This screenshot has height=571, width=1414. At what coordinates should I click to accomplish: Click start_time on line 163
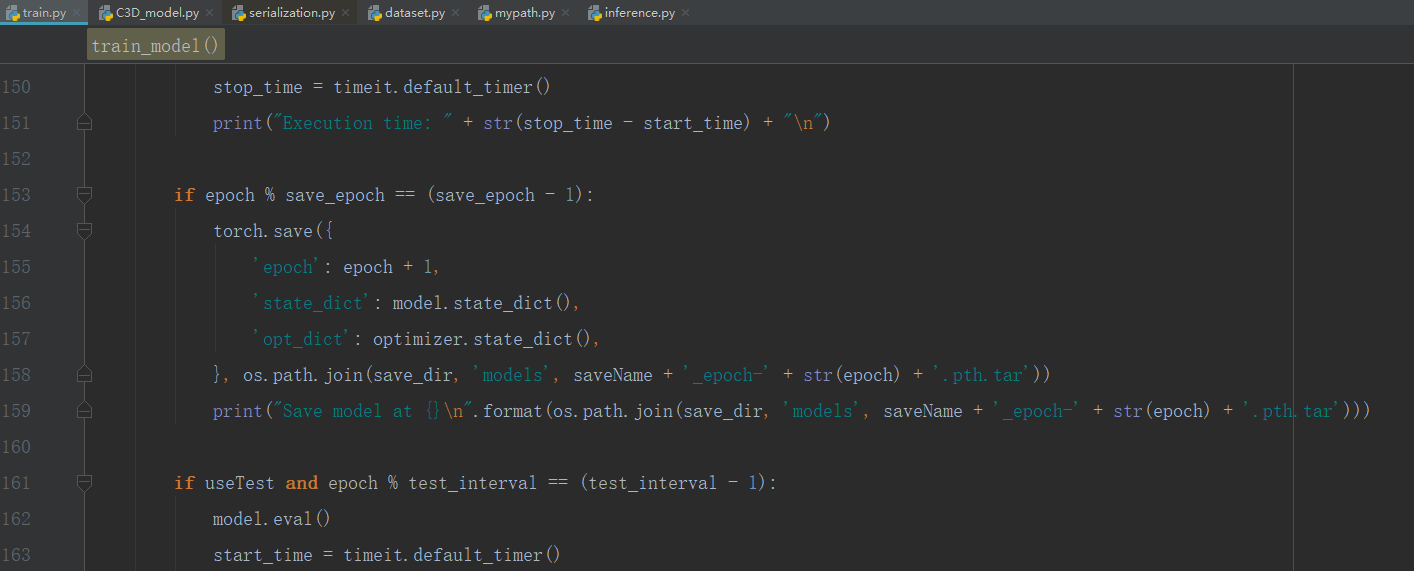[x=263, y=555]
